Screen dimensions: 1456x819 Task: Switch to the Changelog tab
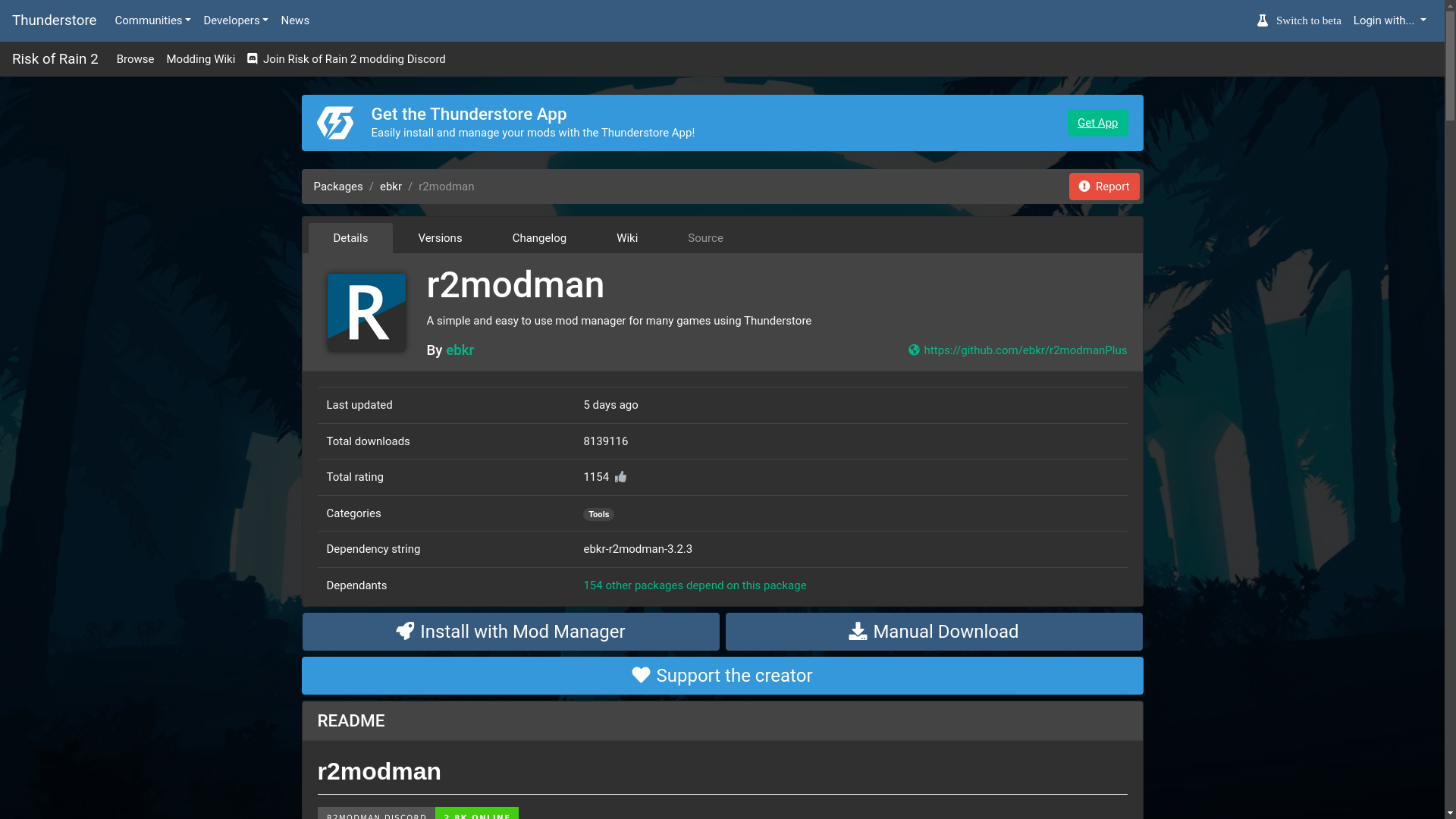pos(539,238)
